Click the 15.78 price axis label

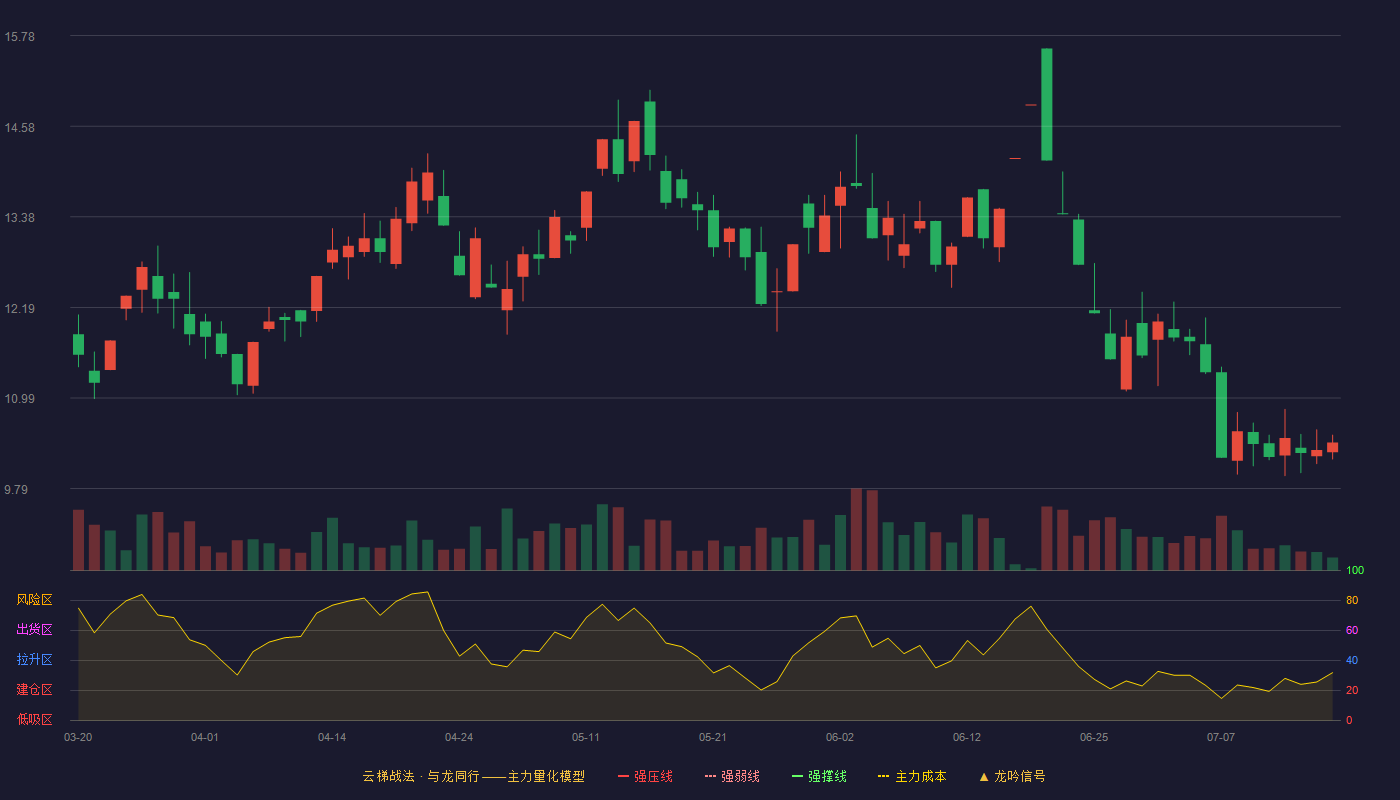[19, 37]
